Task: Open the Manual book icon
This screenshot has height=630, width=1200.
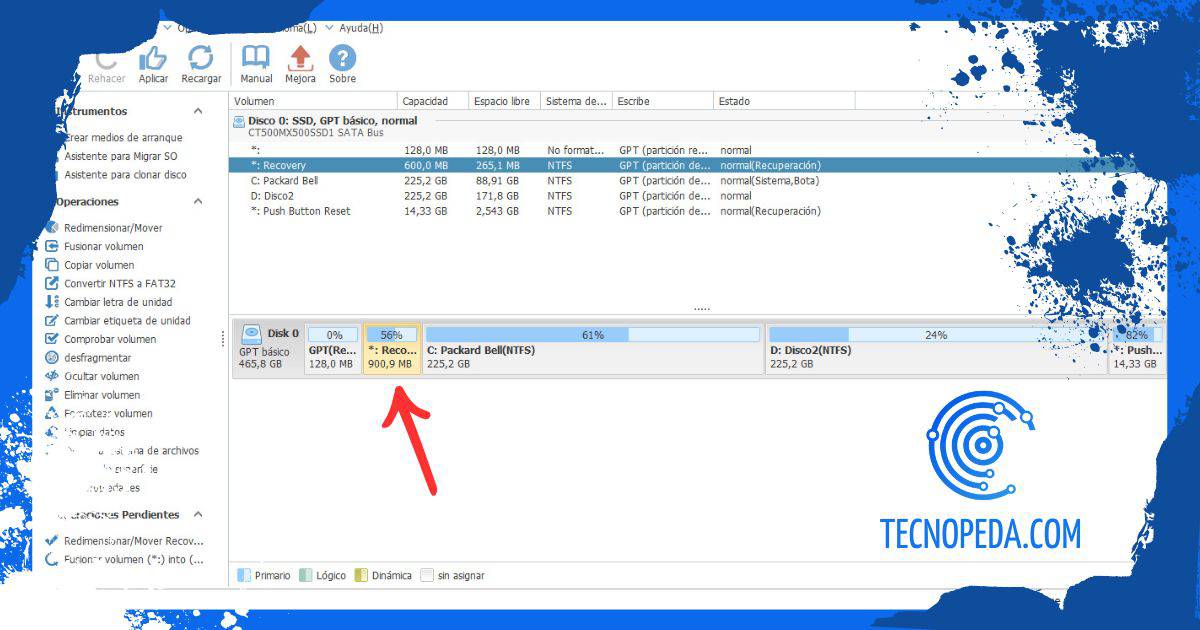Action: (x=256, y=57)
